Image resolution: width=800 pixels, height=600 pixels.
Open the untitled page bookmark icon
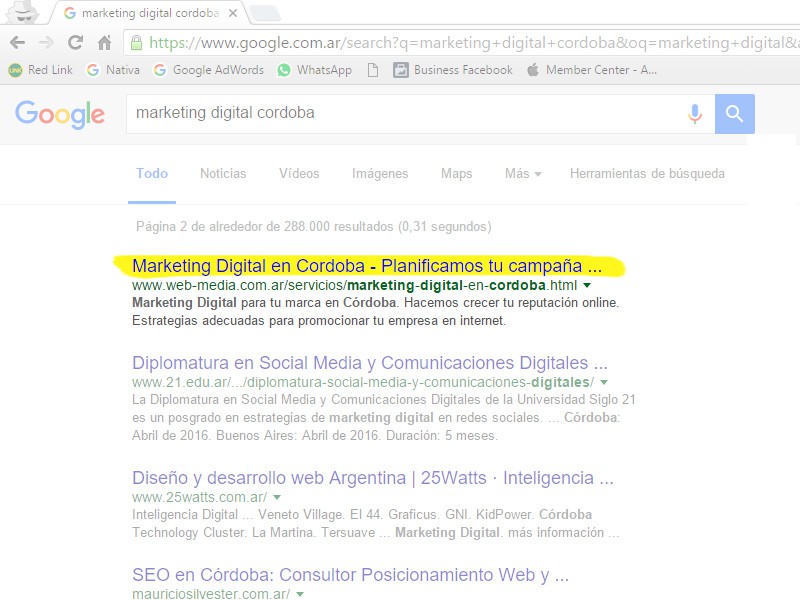(x=373, y=70)
